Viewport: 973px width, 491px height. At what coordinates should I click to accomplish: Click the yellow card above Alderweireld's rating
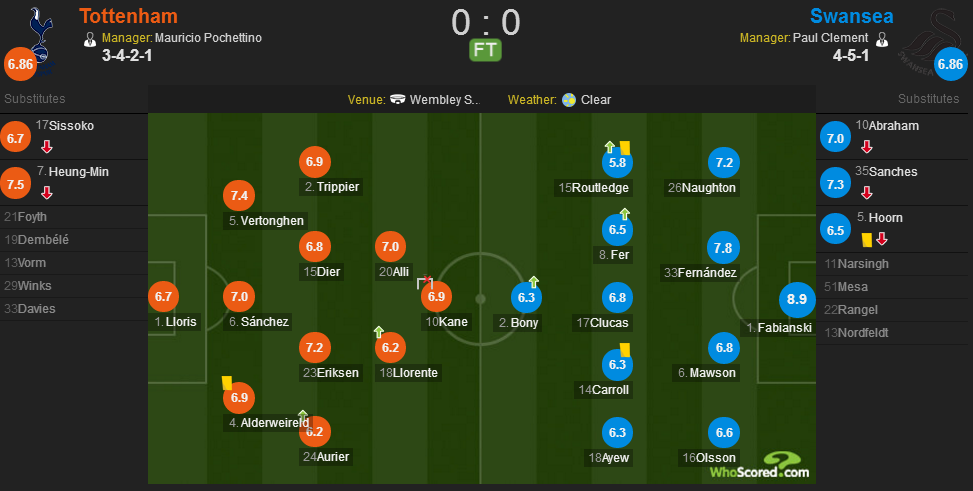(227, 381)
